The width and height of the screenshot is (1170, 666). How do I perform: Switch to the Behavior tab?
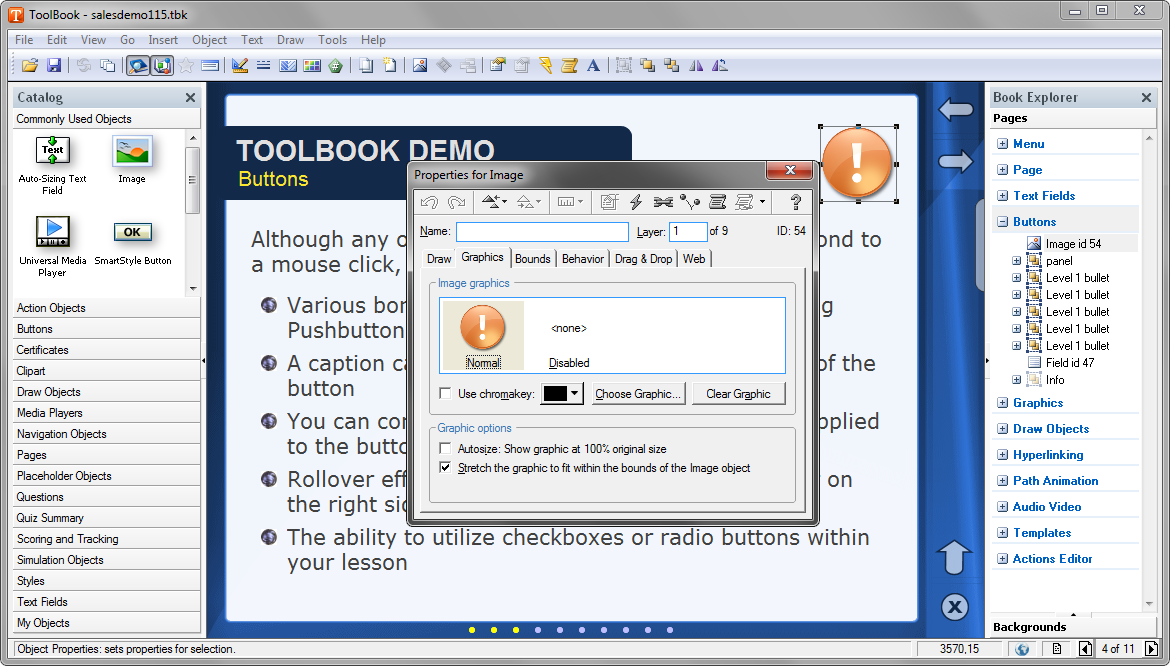[582, 259]
